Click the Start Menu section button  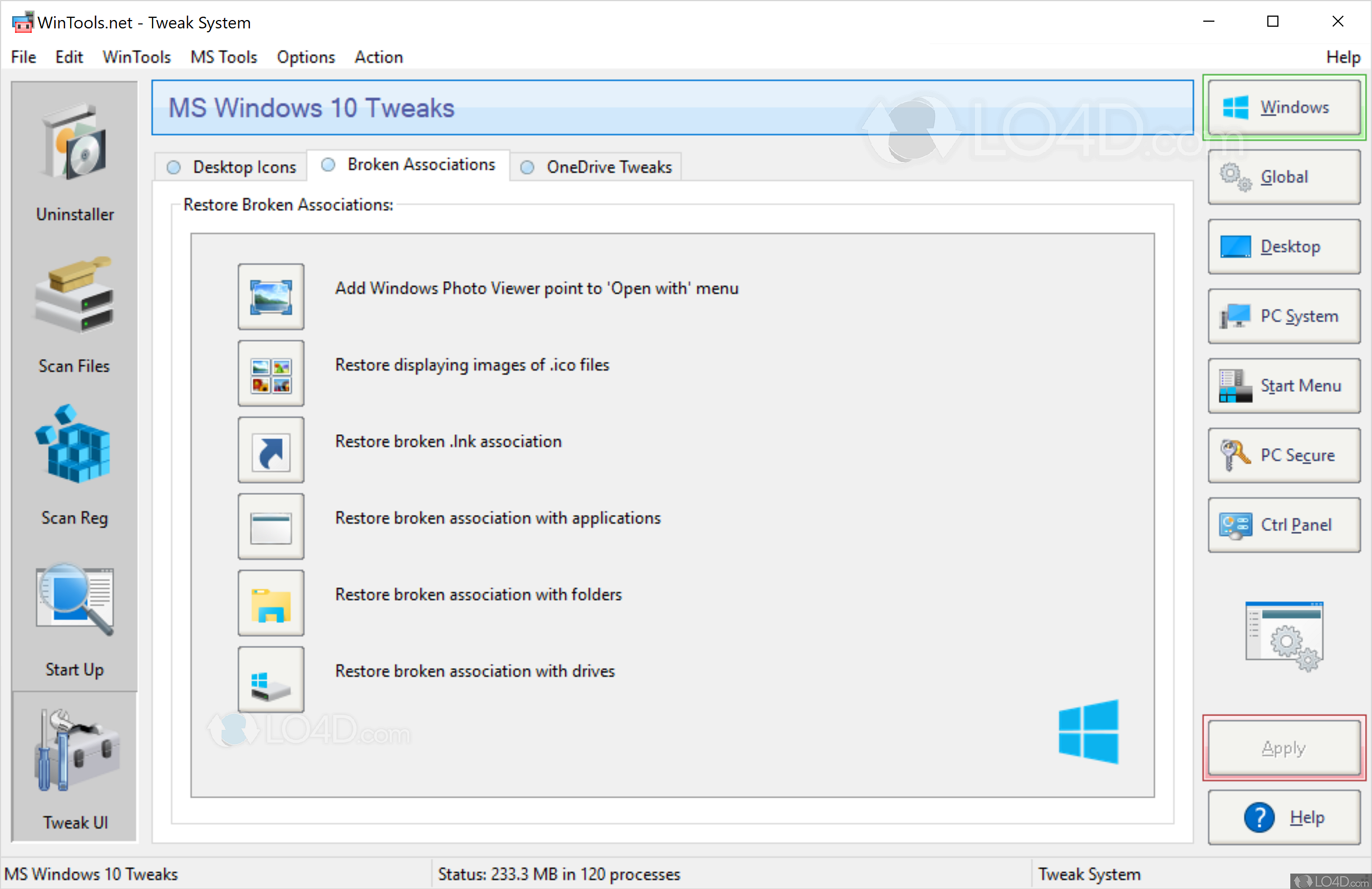[1283, 385]
